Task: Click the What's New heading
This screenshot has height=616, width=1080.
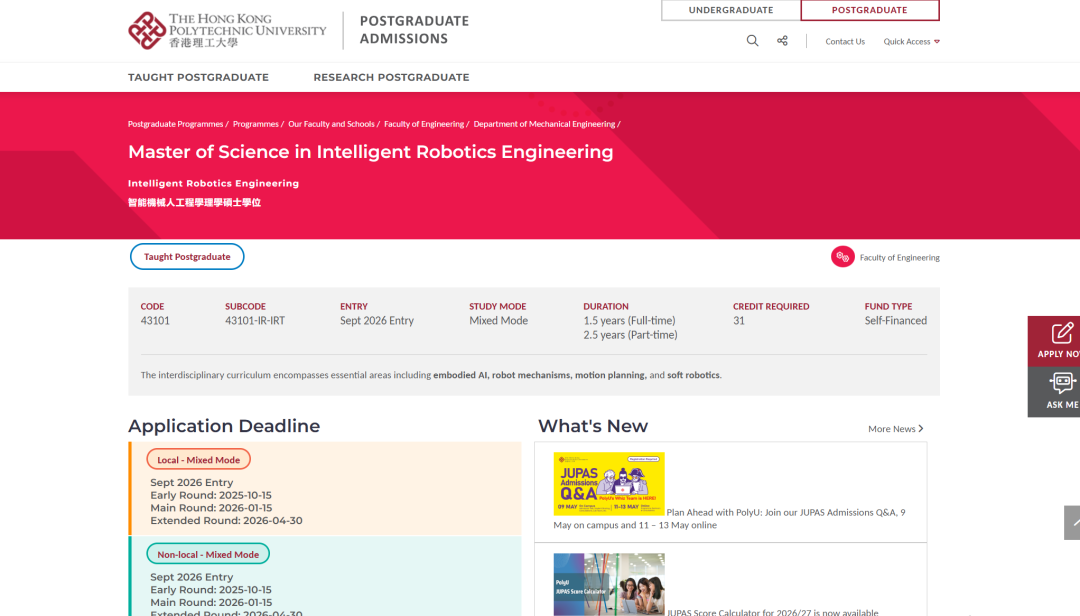Action: (593, 426)
